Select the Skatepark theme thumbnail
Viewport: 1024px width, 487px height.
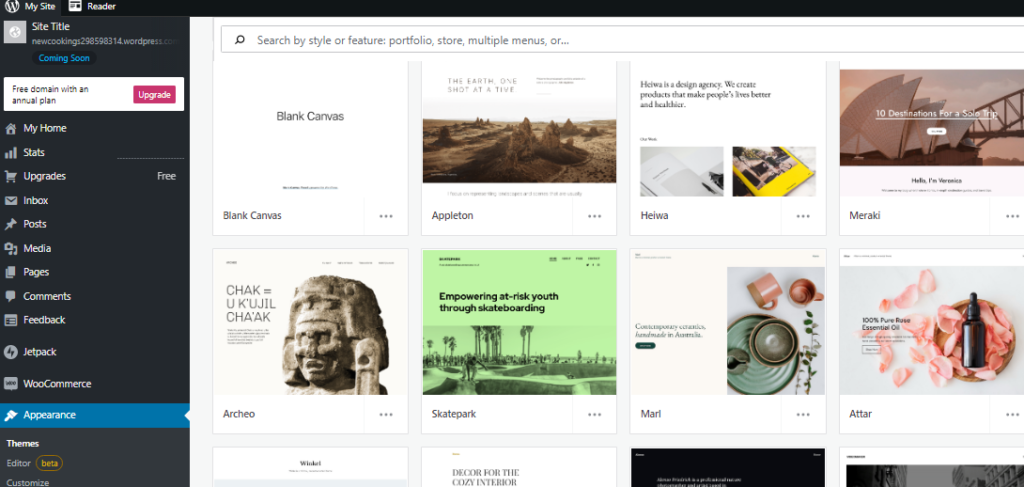click(519, 322)
